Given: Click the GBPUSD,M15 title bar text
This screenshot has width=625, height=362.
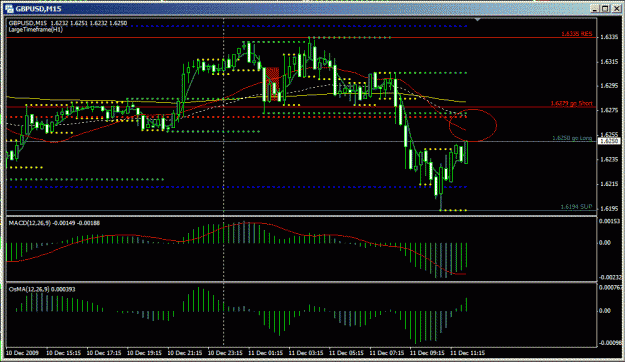Looking at the screenshot, I should pos(39,9).
